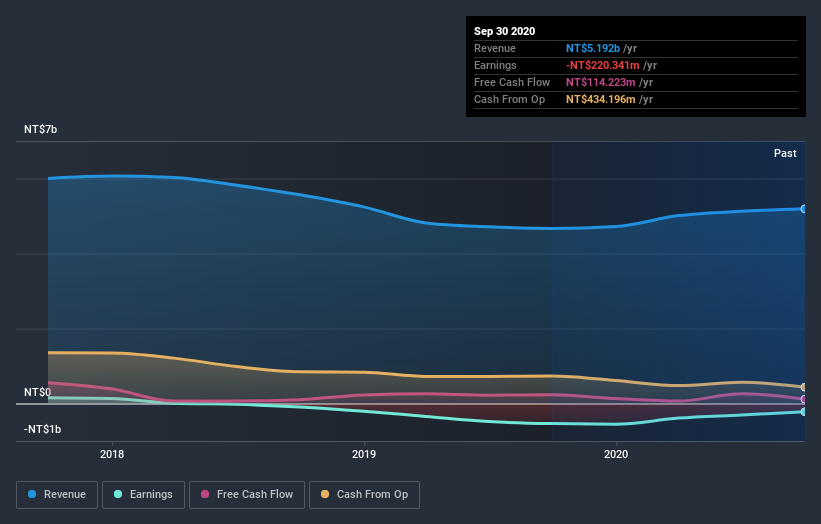821x524 pixels.
Task: Select the Free Cash Flow endpoint marker
Action: [x=804, y=399]
